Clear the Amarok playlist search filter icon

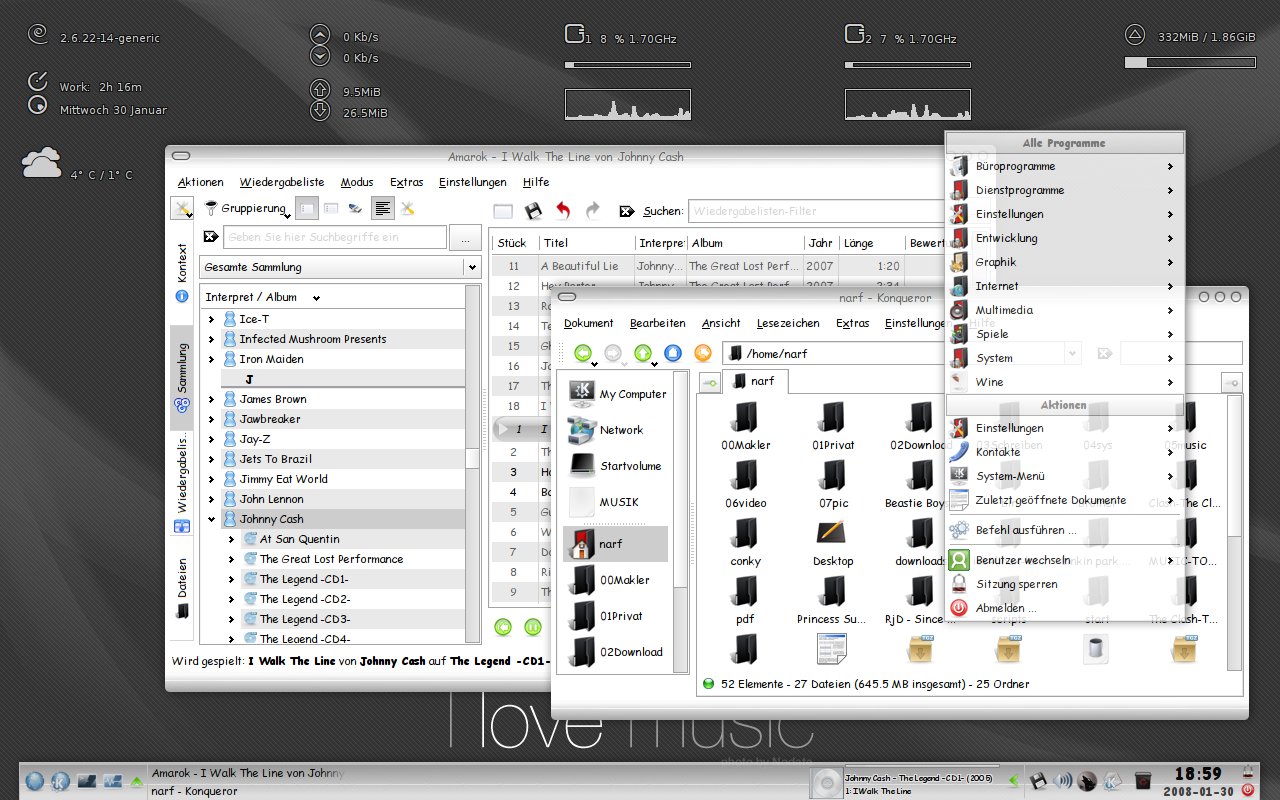(x=627, y=211)
